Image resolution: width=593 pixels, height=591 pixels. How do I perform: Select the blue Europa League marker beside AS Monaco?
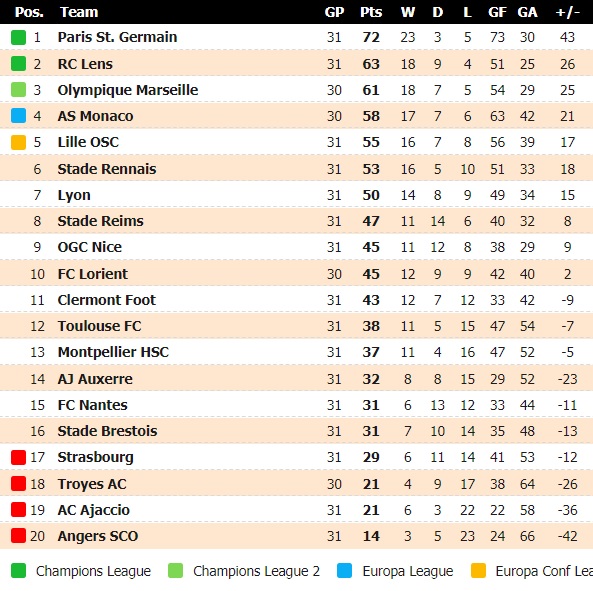click(18, 116)
